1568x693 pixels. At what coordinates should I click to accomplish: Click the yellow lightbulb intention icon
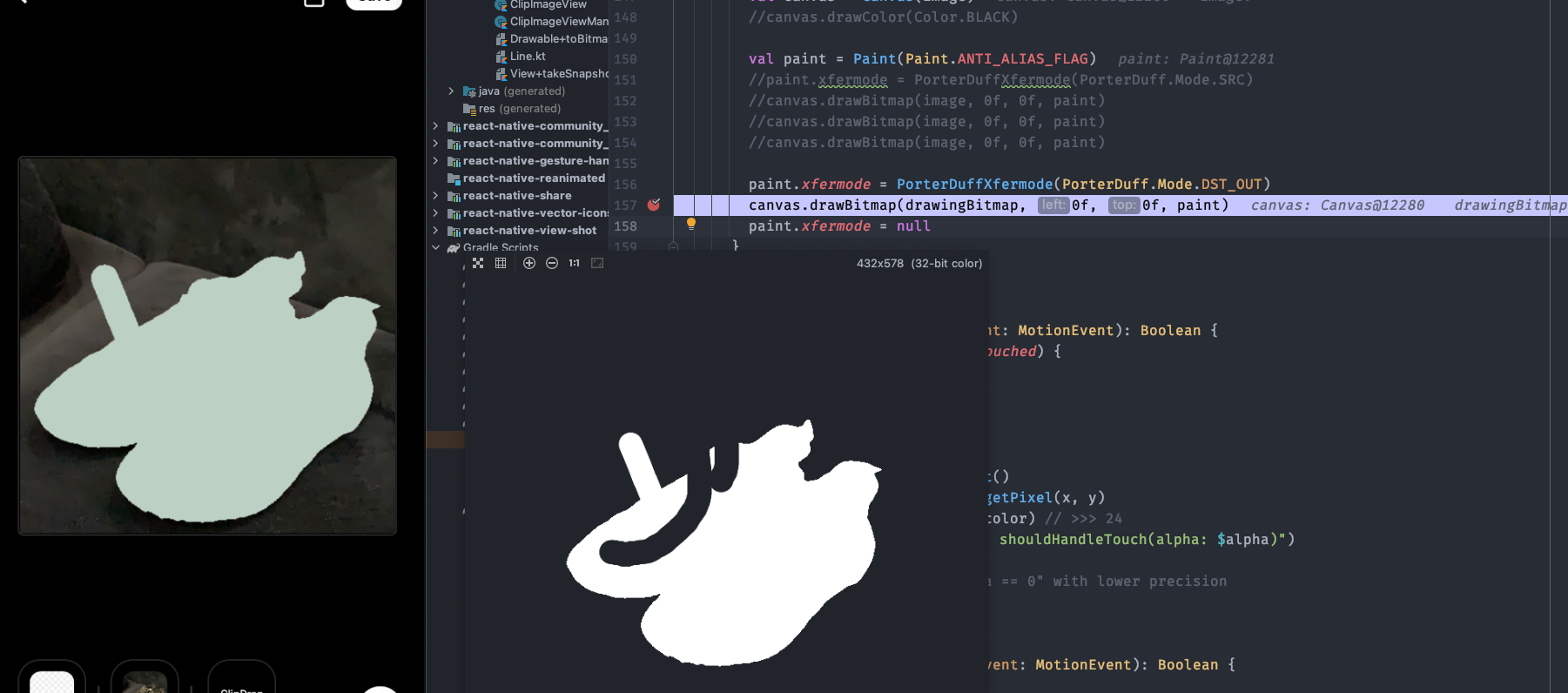(x=691, y=224)
